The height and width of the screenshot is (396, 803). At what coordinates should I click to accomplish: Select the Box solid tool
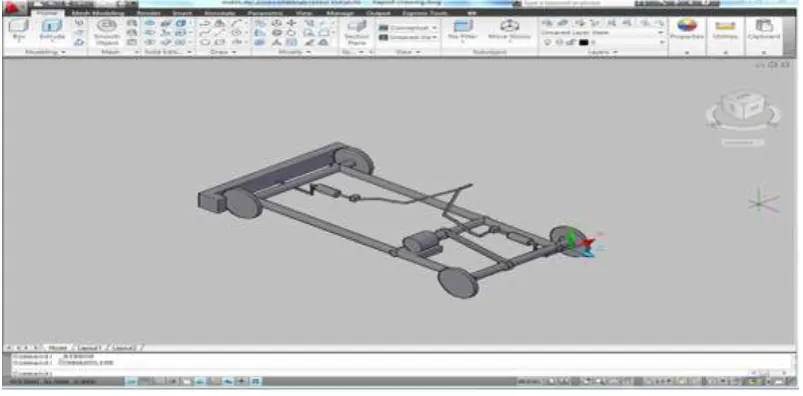tap(19, 30)
